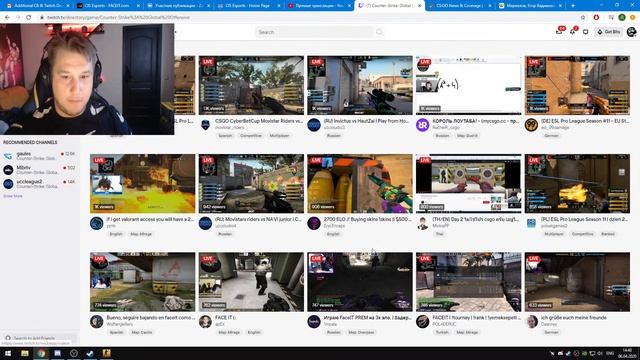Bookmark this page with the star icon
This screenshot has height=360, width=640.
click(x=583, y=18)
